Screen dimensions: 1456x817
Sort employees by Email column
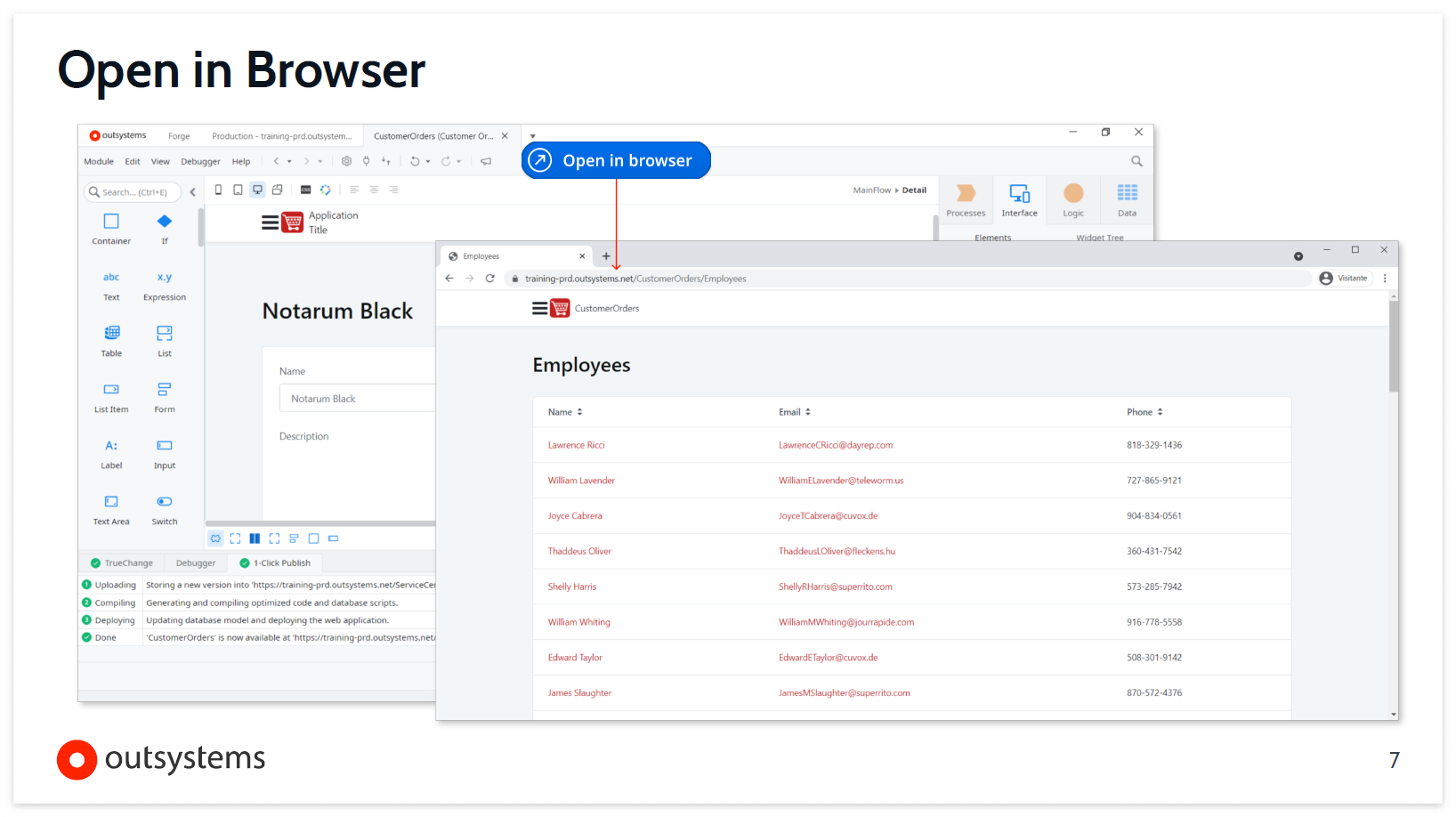pyautogui.click(x=795, y=412)
